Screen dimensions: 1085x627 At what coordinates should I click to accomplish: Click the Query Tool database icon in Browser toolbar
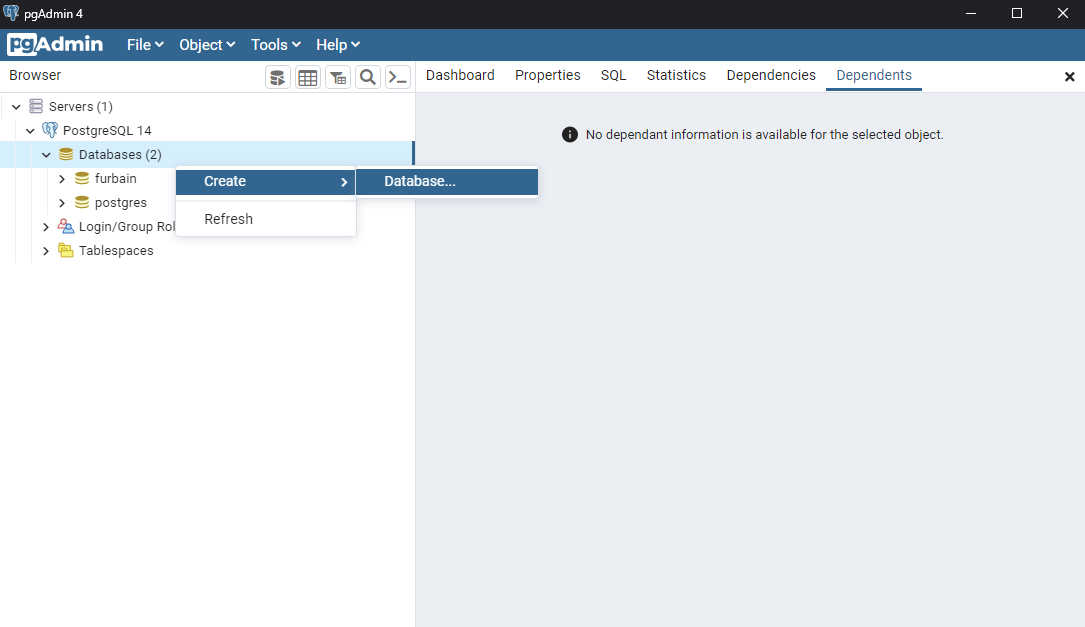click(x=277, y=78)
